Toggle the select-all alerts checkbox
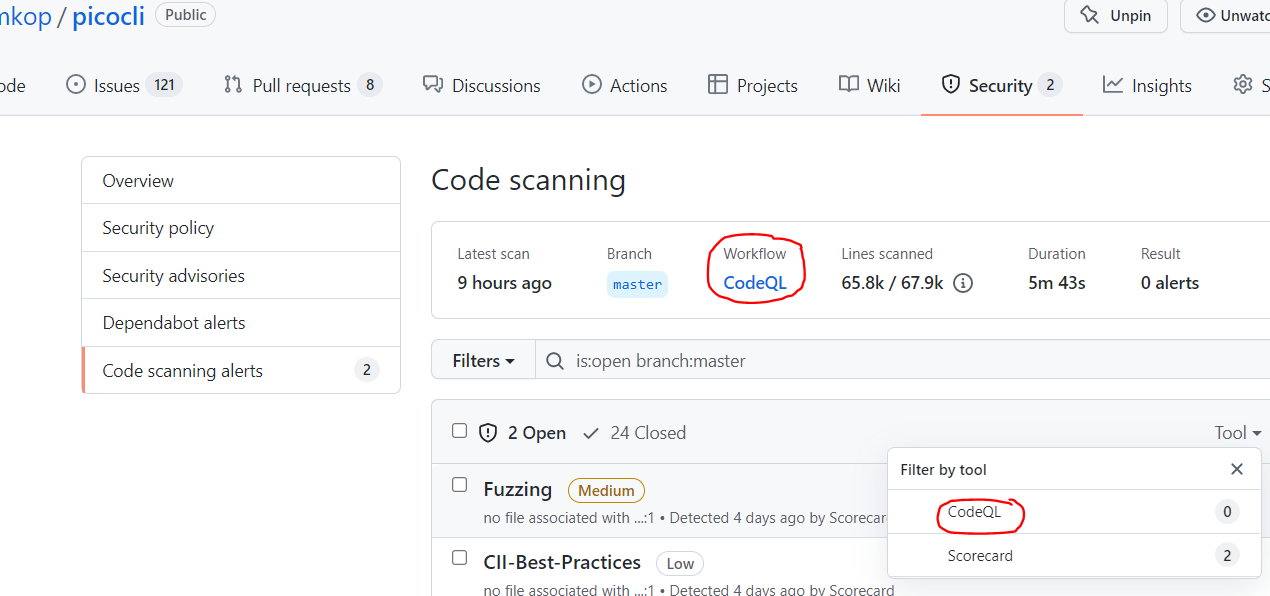1270x596 pixels. [459, 430]
